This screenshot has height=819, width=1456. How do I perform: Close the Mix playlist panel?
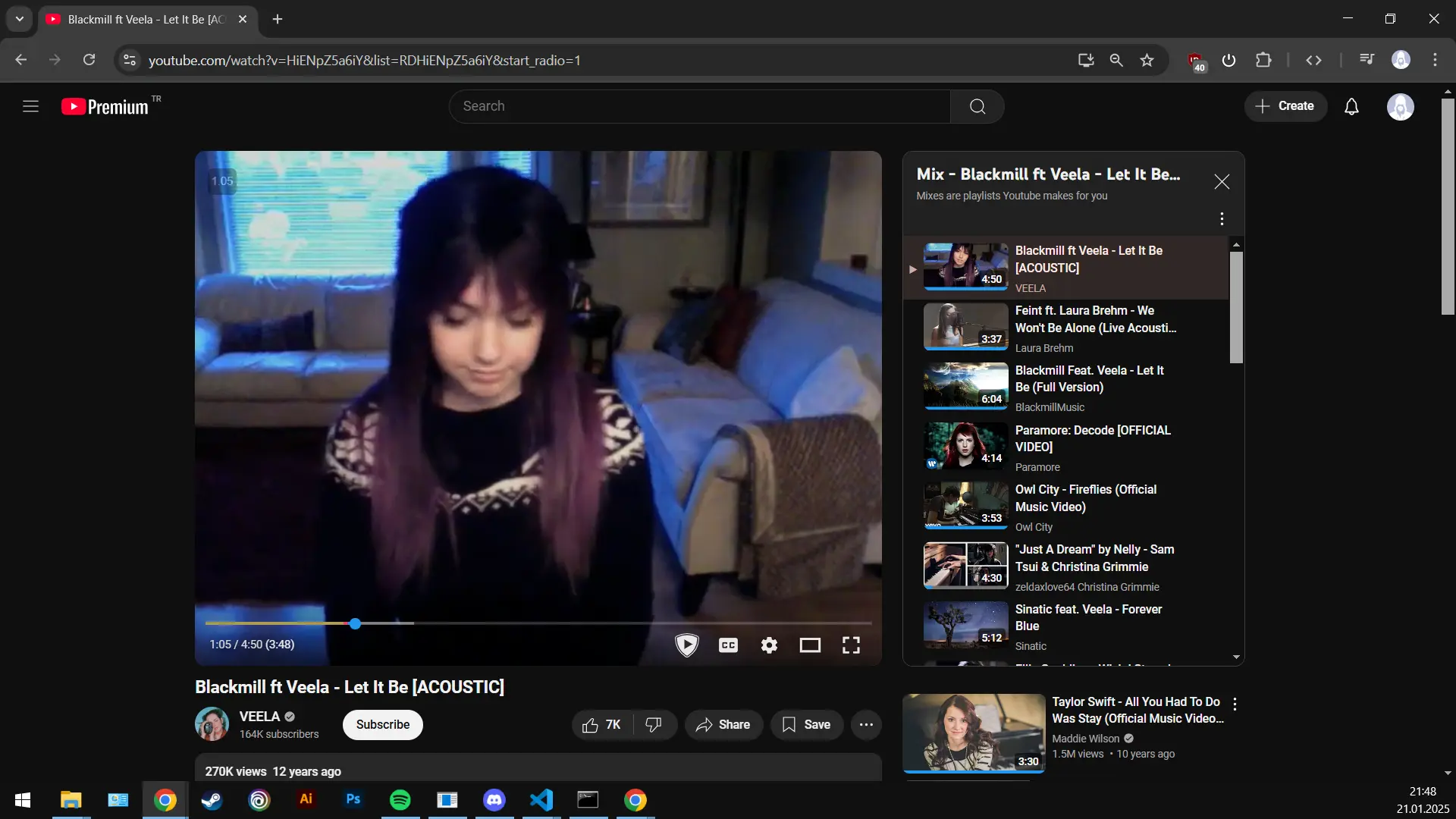[x=1222, y=182]
